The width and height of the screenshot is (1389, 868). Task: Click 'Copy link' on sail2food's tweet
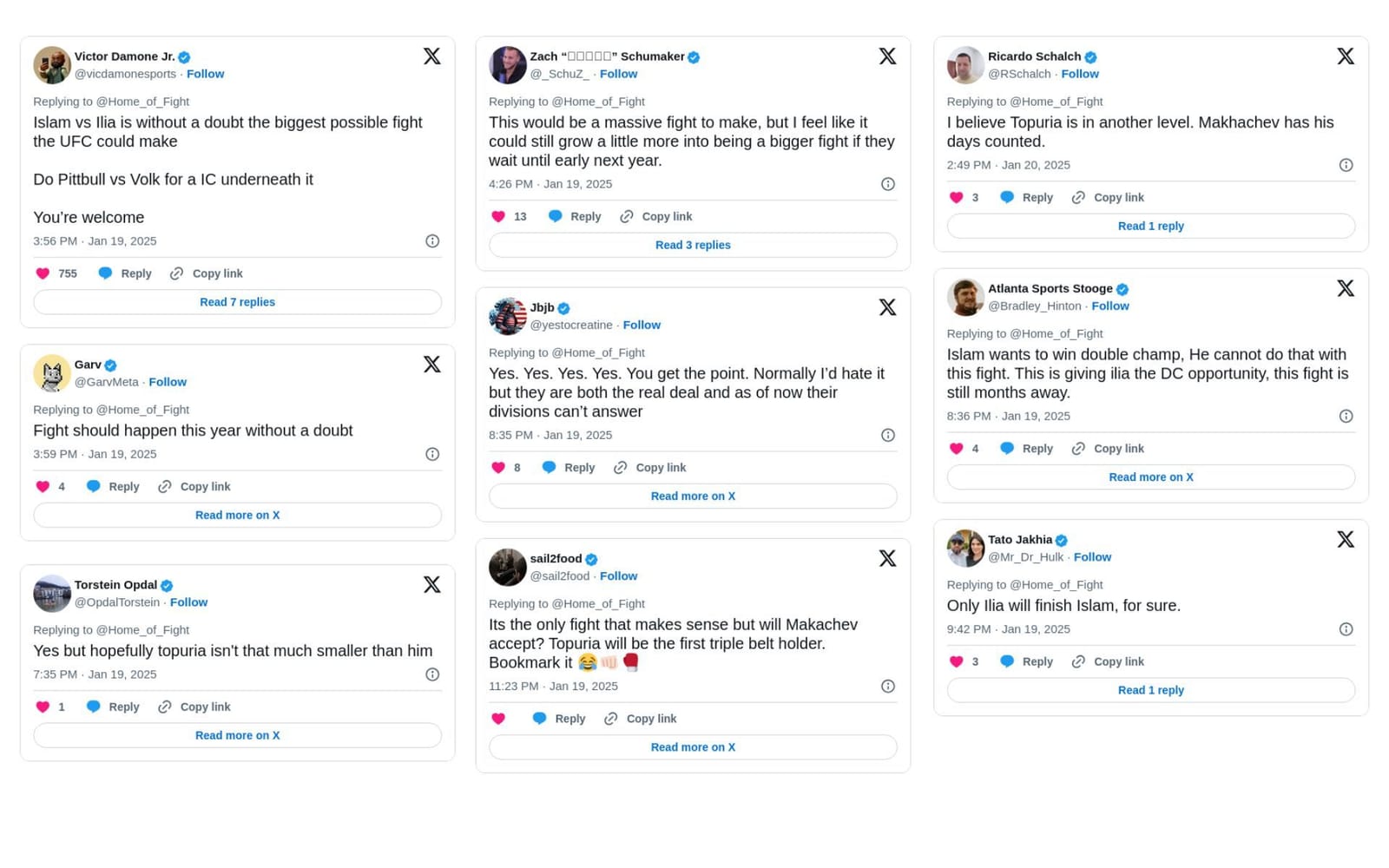(x=651, y=719)
